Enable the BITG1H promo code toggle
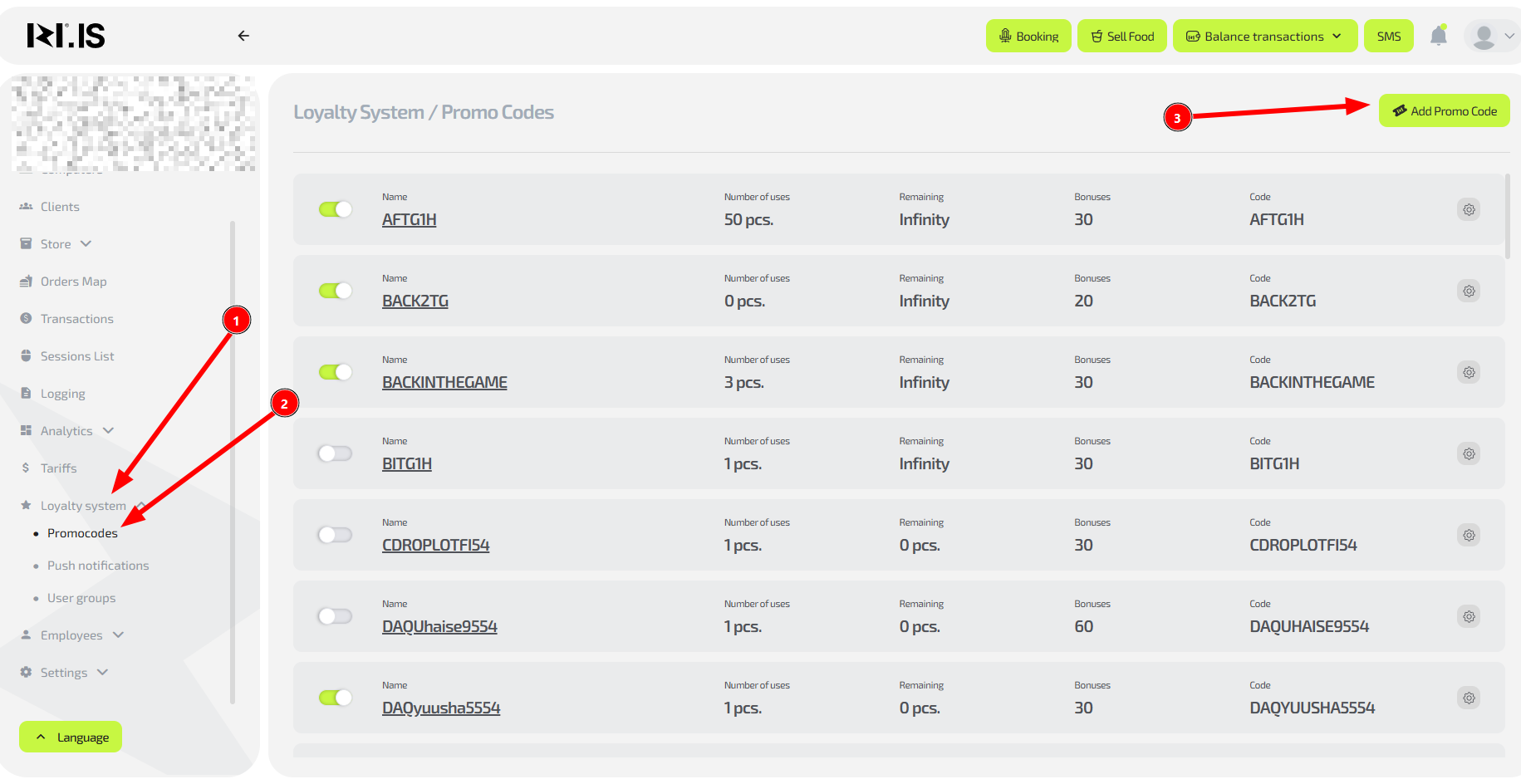1521x784 pixels. [336, 453]
